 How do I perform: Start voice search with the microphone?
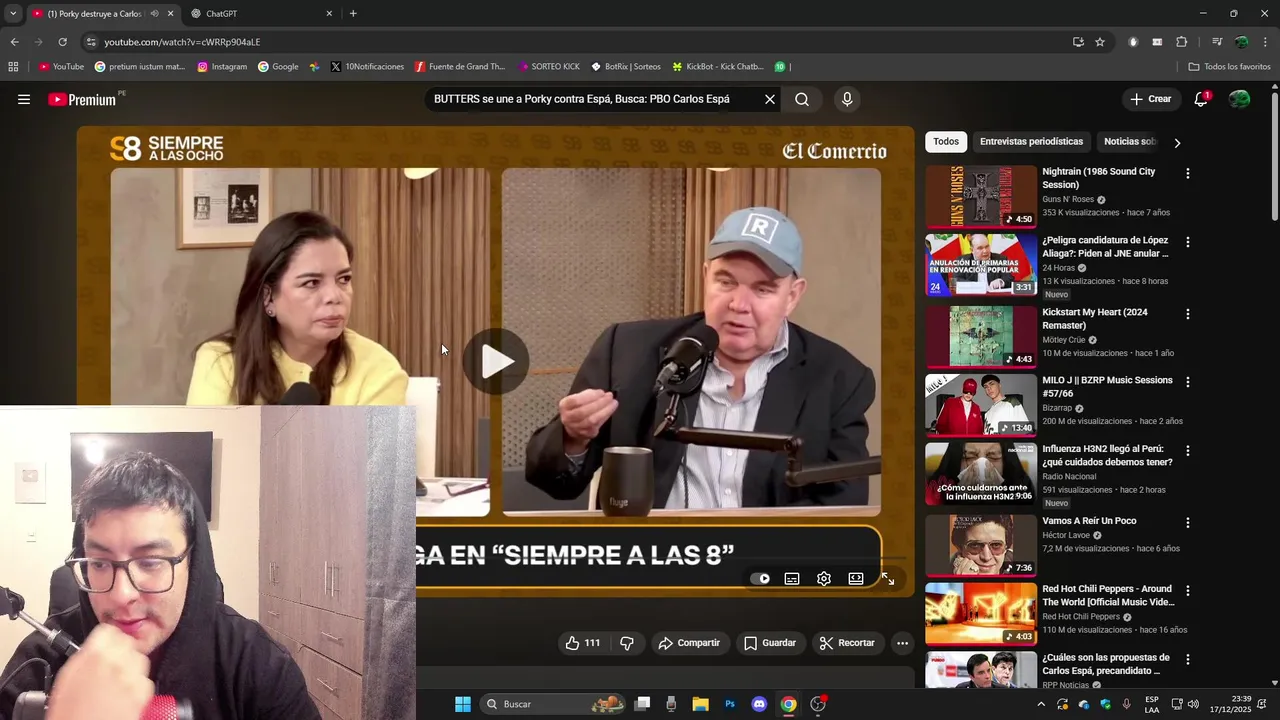click(847, 99)
